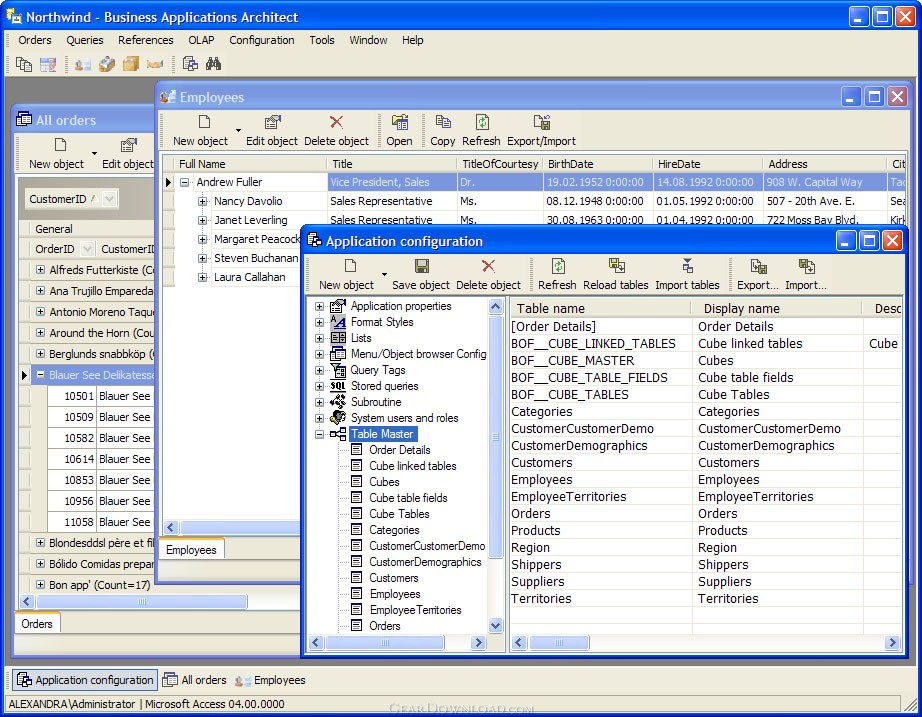922x717 pixels.
Task: Click New object in Employees window toolbar
Action: tap(200, 131)
